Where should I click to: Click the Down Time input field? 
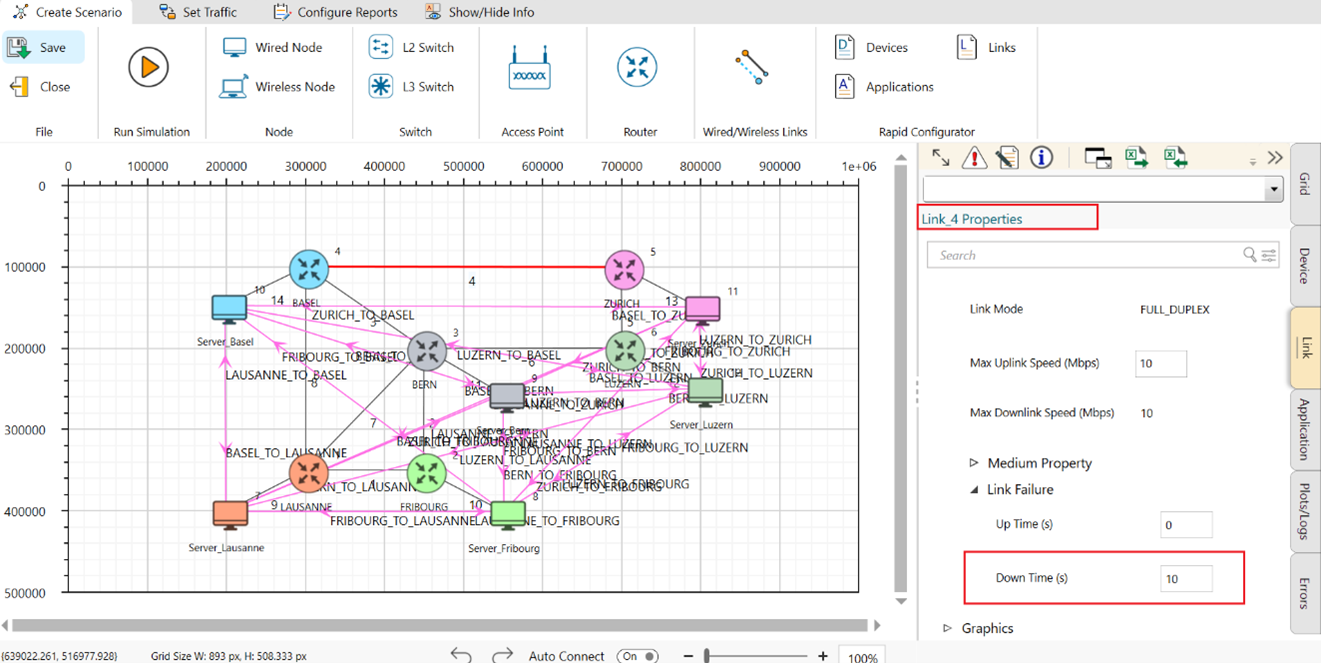click(1186, 578)
